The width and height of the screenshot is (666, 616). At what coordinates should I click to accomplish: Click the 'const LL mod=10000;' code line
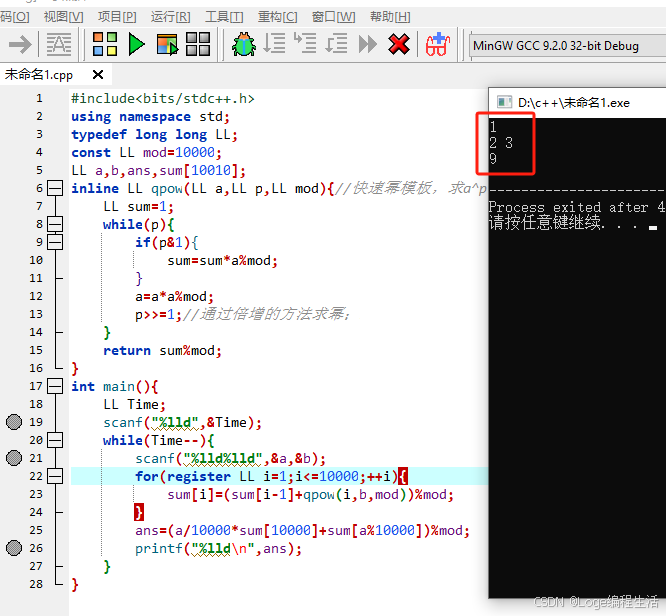[x=146, y=153]
